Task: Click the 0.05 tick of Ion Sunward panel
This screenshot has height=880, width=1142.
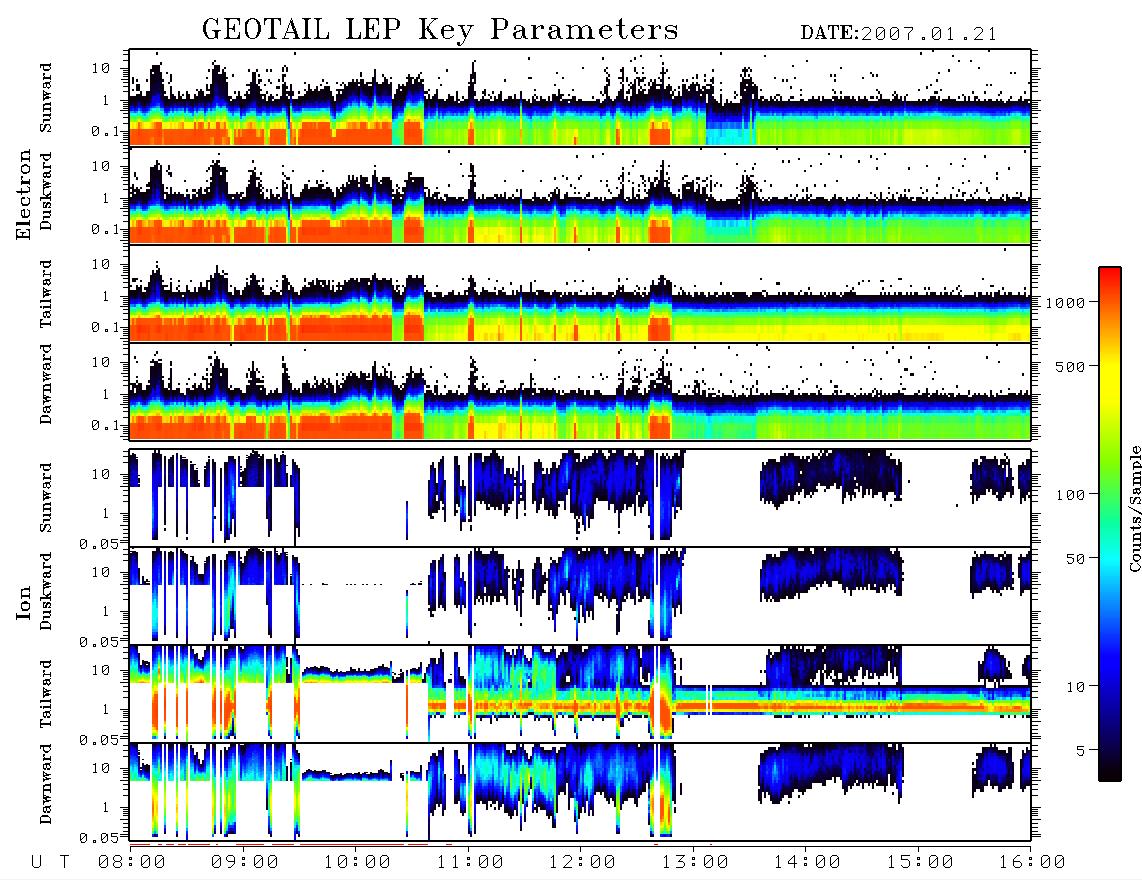Action: [99, 543]
